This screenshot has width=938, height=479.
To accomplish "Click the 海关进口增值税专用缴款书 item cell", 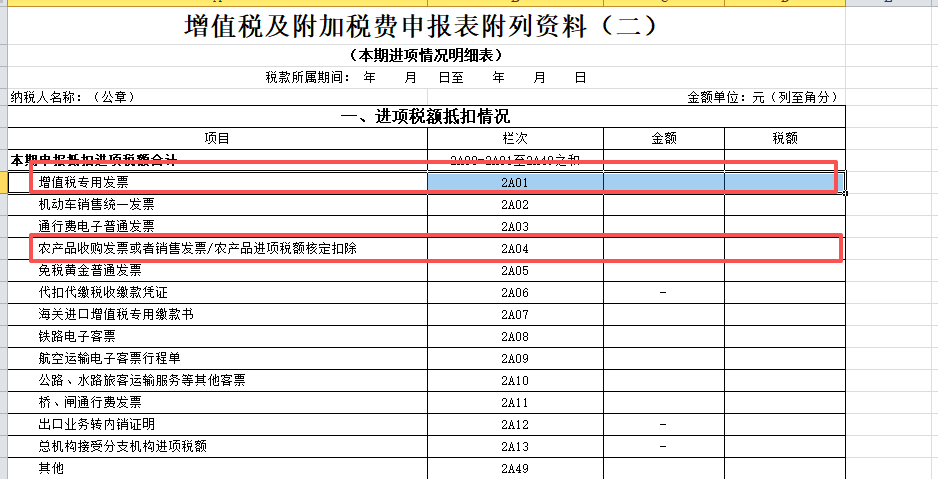I will [x=217, y=315].
